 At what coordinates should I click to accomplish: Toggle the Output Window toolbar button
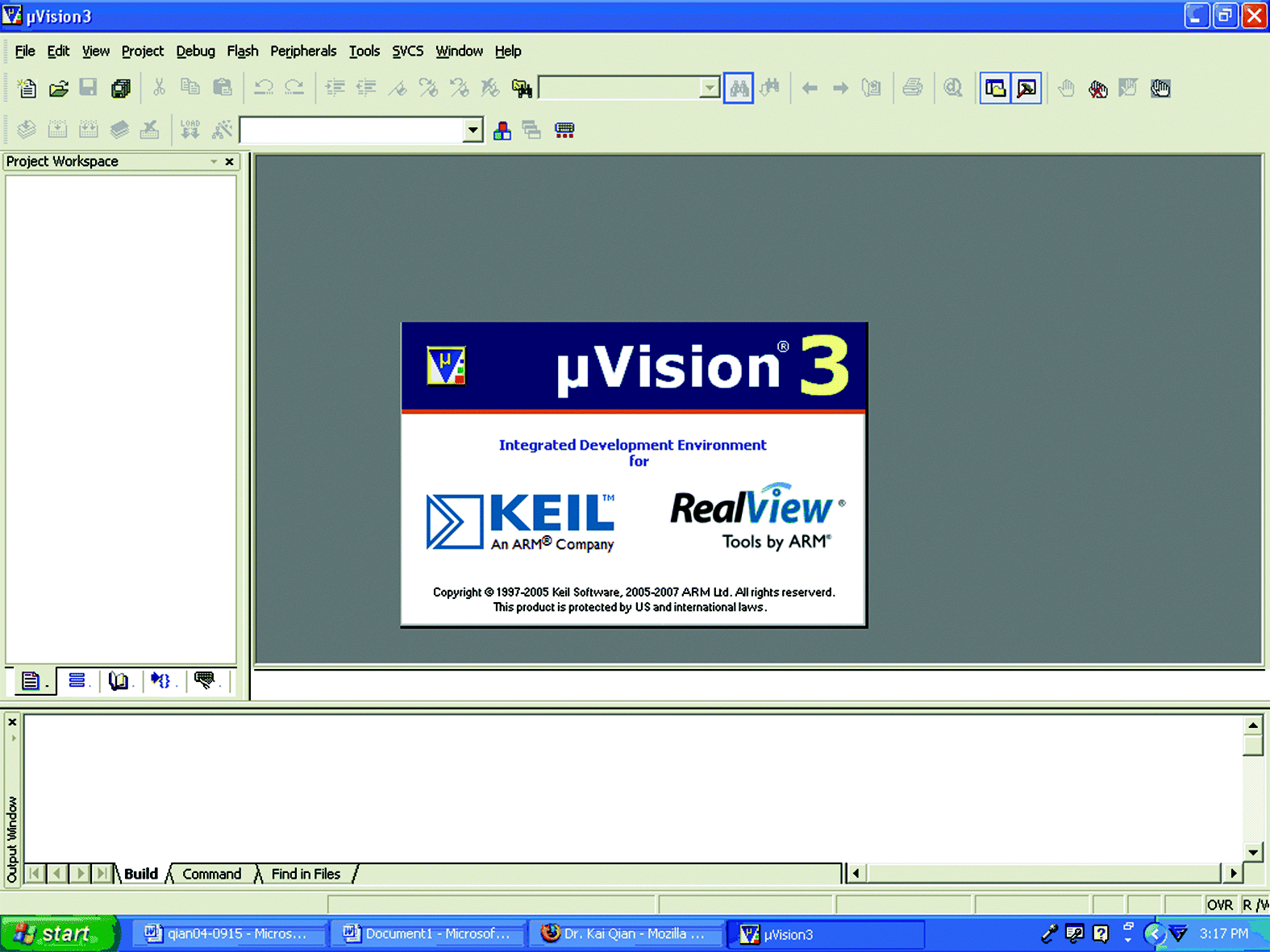pos(1026,88)
